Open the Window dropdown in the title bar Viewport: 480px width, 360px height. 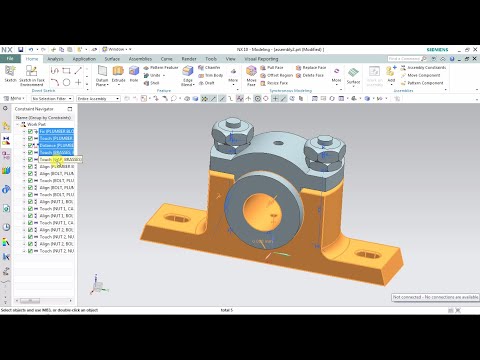(117, 49)
